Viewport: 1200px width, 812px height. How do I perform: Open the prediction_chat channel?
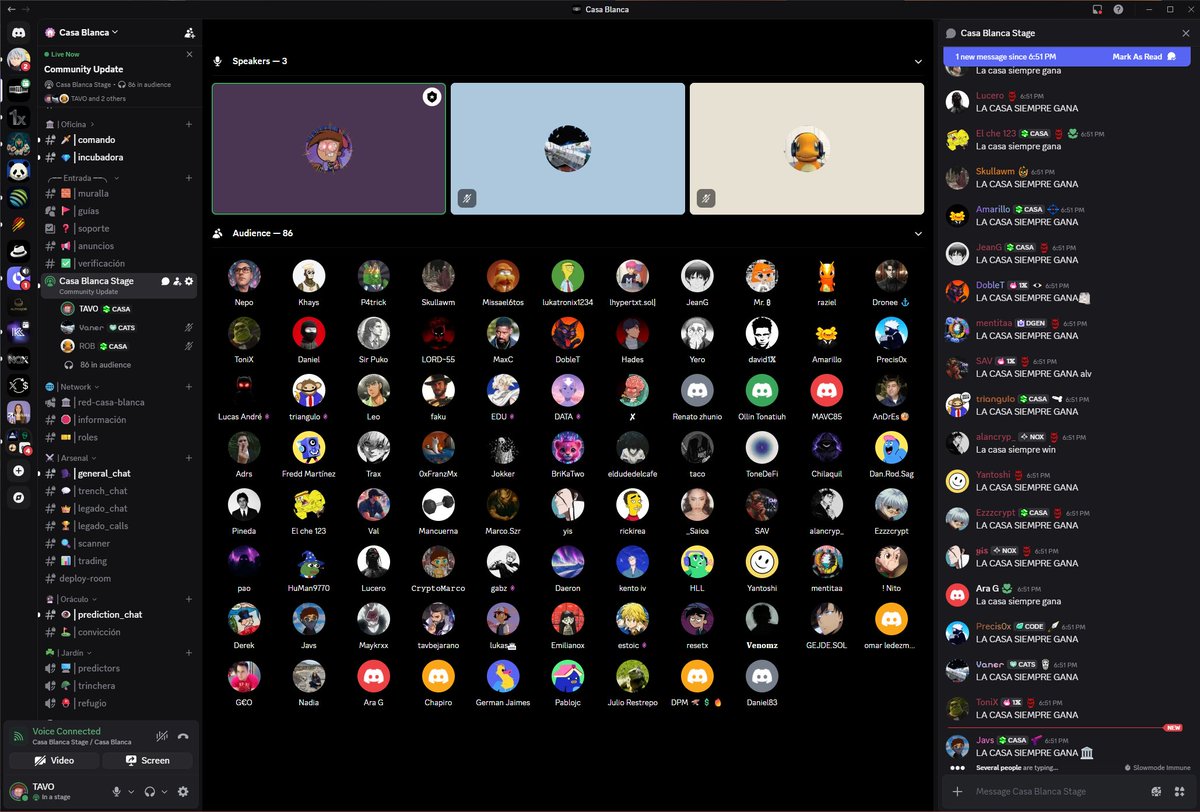[119, 614]
